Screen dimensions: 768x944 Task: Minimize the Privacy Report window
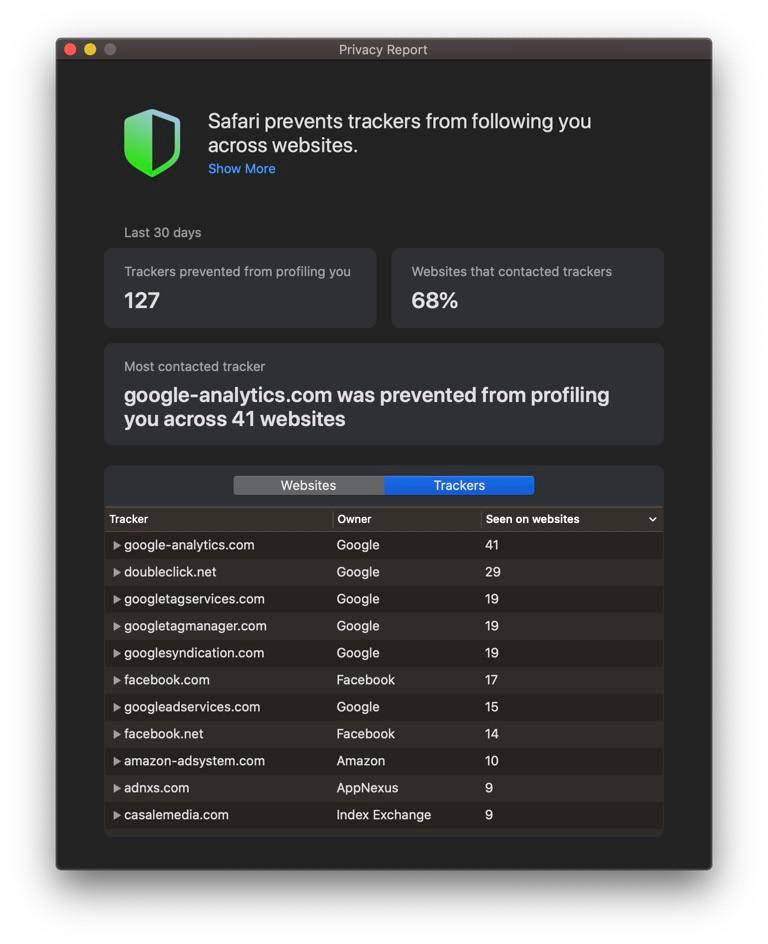click(90, 49)
